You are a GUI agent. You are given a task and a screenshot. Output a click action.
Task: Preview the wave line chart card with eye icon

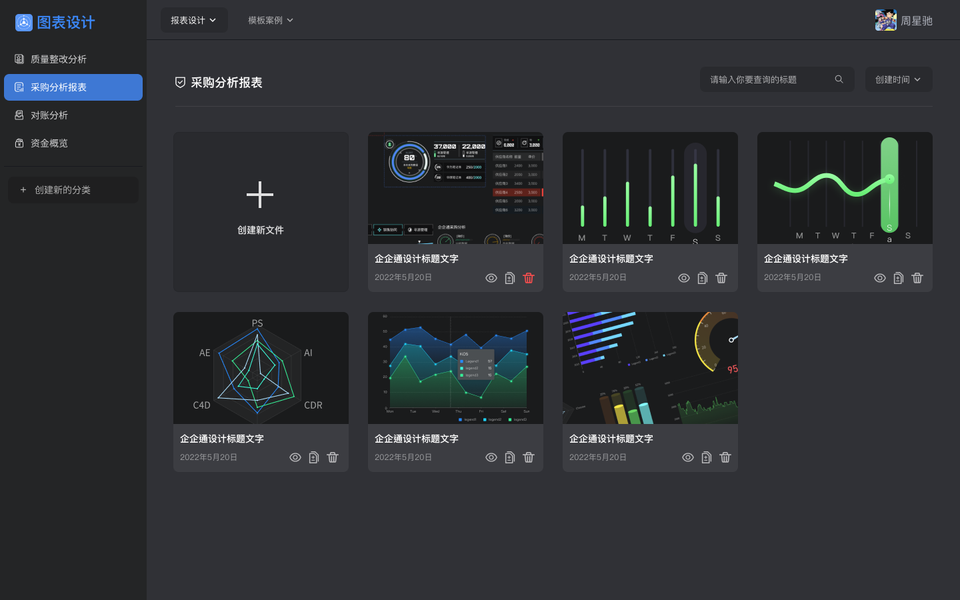pyautogui.click(x=880, y=278)
